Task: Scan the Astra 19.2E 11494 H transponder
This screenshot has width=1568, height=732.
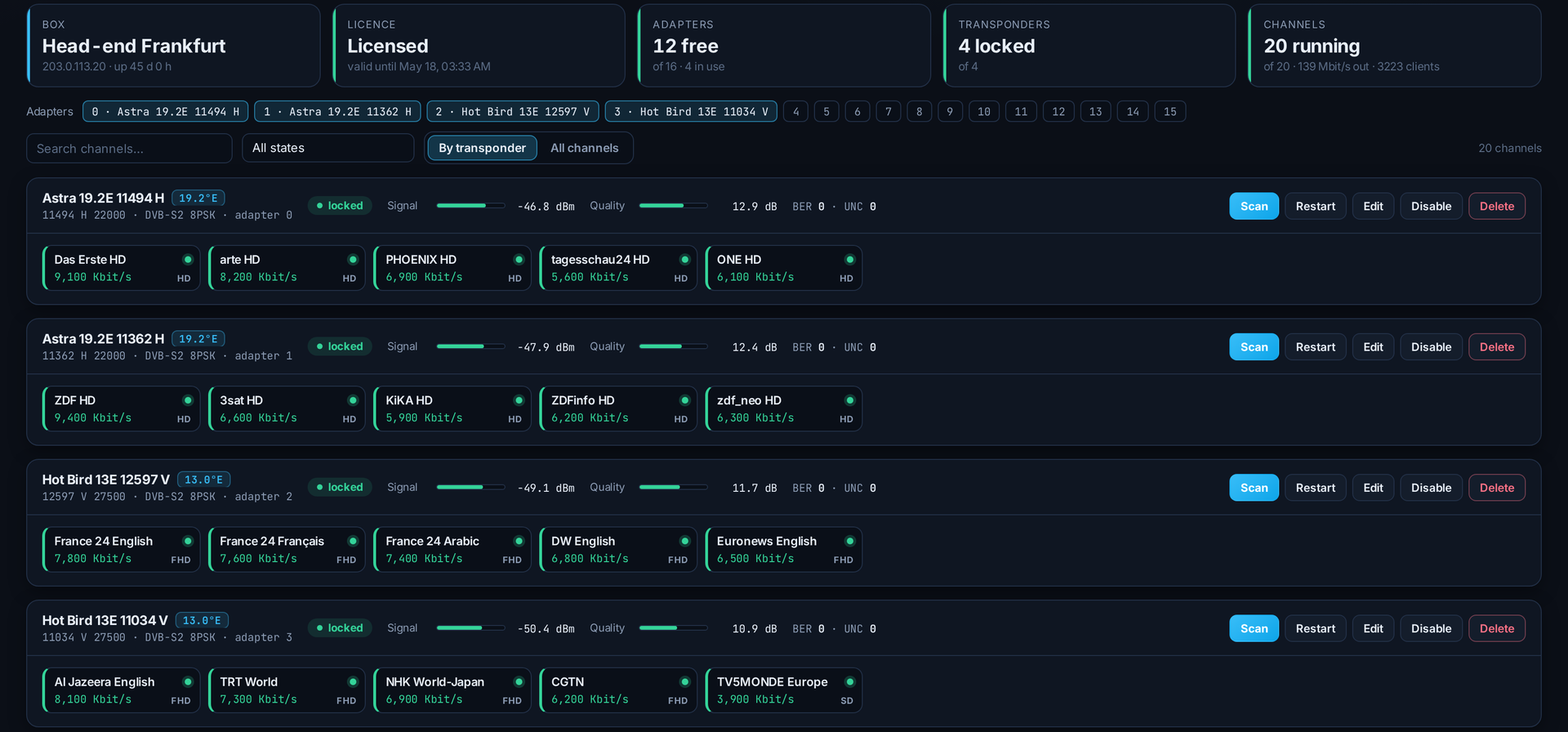Action: (x=1254, y=207)
